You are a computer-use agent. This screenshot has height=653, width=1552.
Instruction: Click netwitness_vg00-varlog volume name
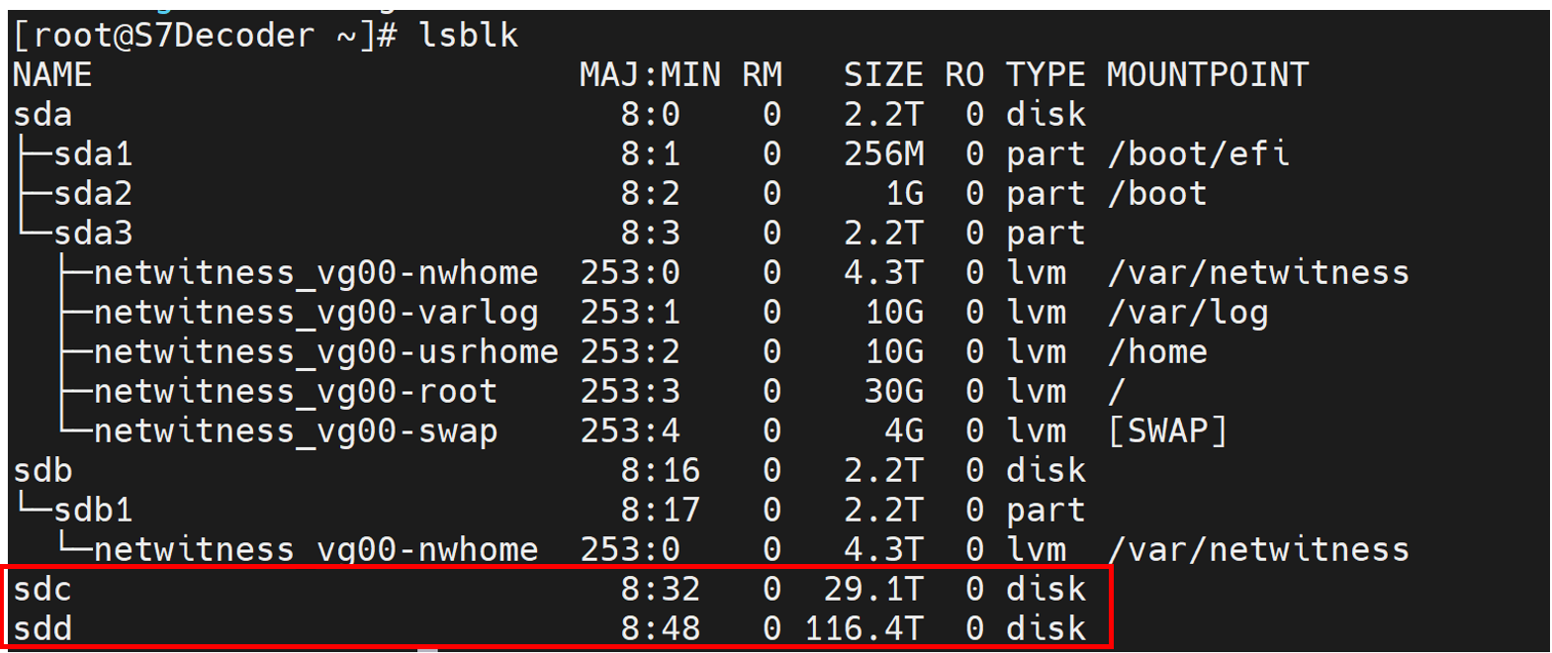(316, 313)
